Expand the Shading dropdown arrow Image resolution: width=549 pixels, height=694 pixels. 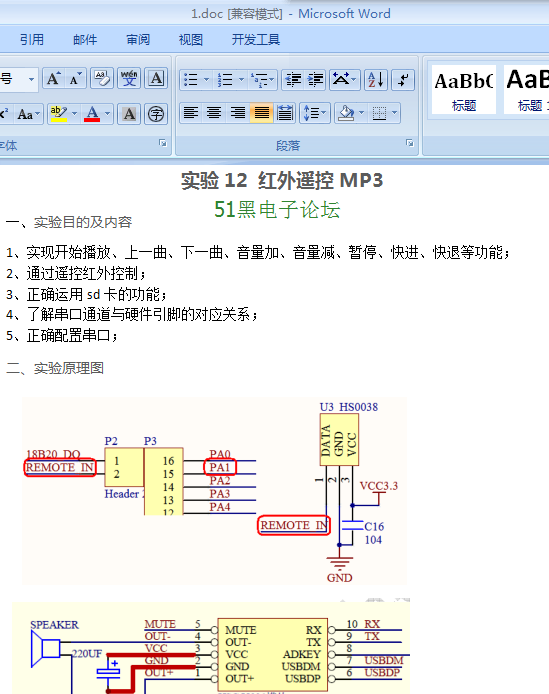pyautogui.click(x=362, y=113)
